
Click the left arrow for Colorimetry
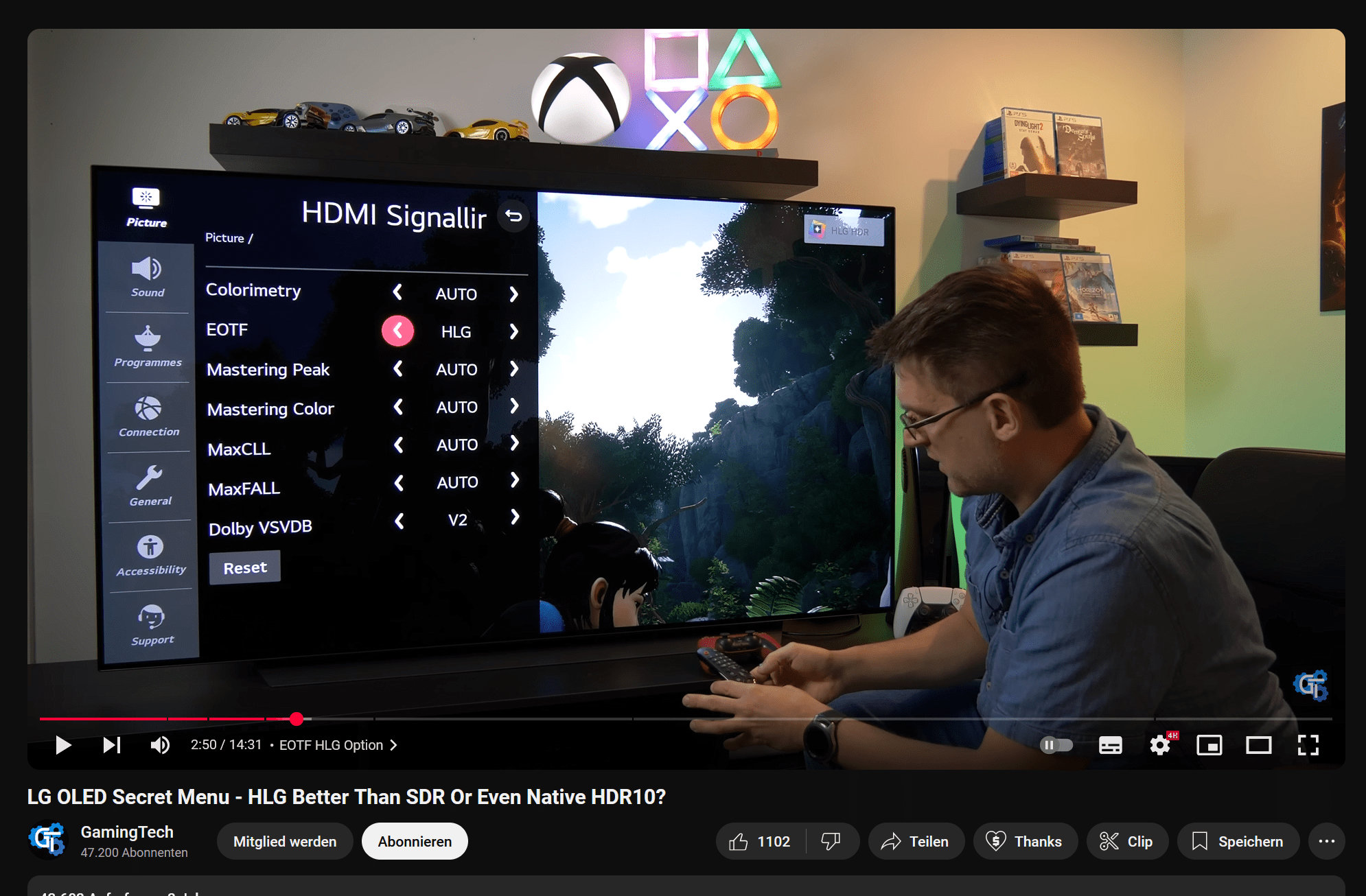pyautogui.click(x=397, y=292)
